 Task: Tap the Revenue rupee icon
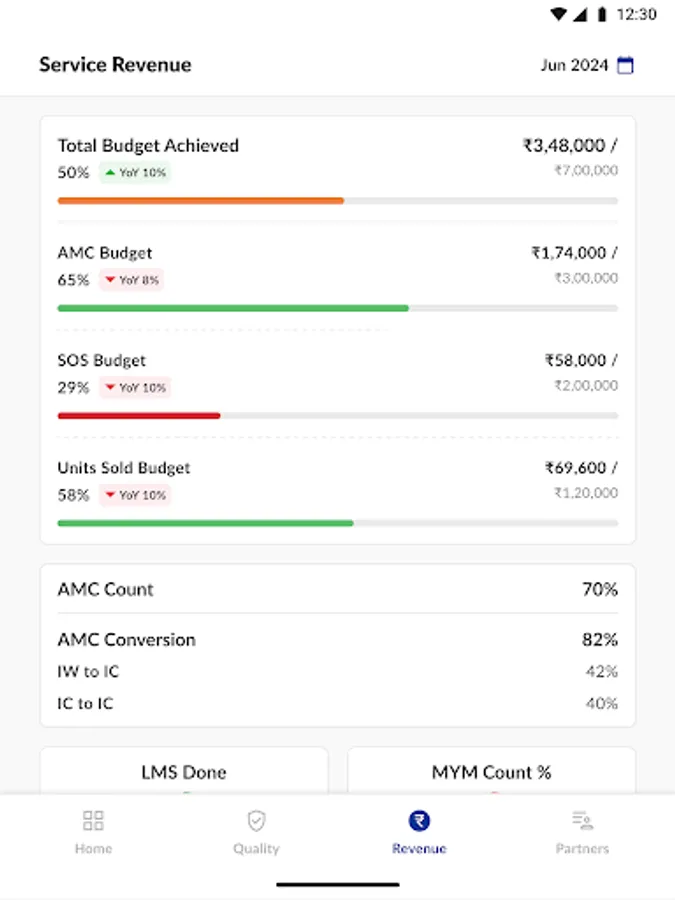[x=419, y=821]
